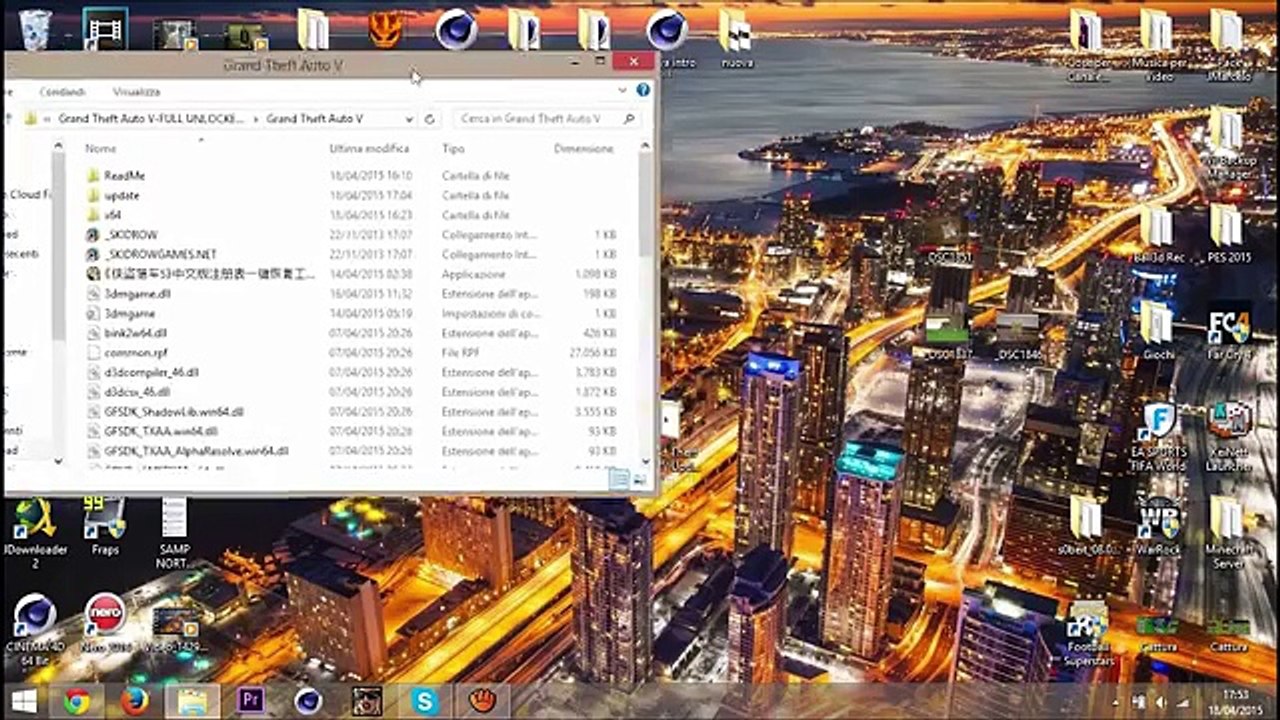1280x720 pixels.
Task: Sort files by the Dimensione column
Action: pos(584,148)
